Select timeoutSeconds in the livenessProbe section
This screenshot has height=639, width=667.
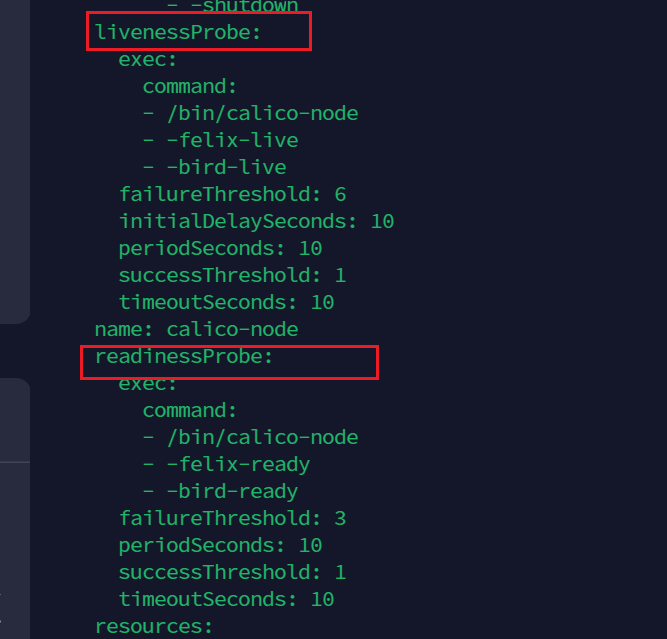(226, 302)
